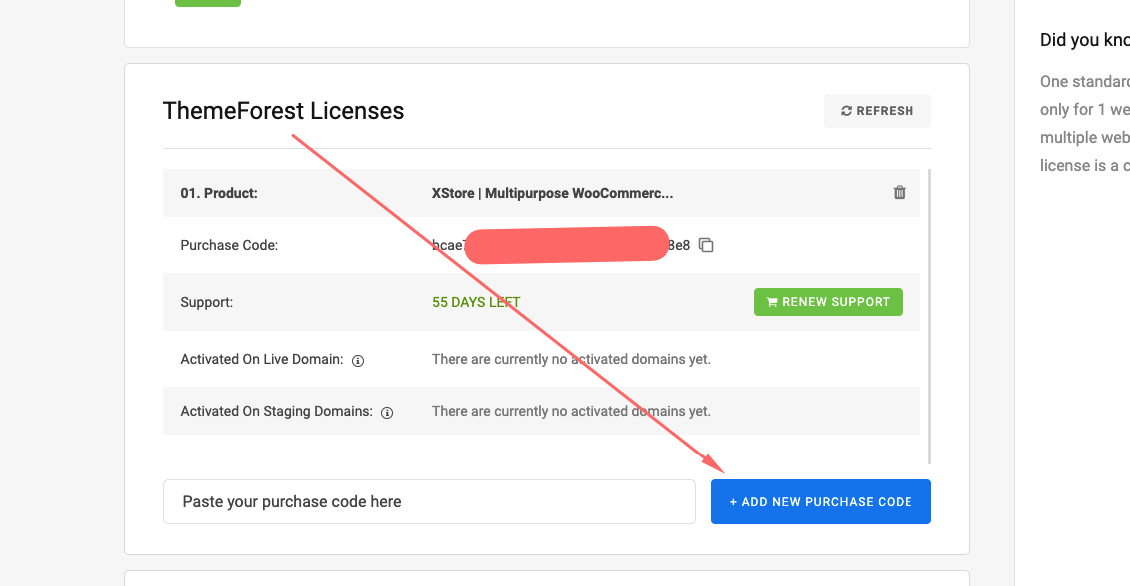
Task: Click the licenses list scrollbar
Action: click(930, 316)
